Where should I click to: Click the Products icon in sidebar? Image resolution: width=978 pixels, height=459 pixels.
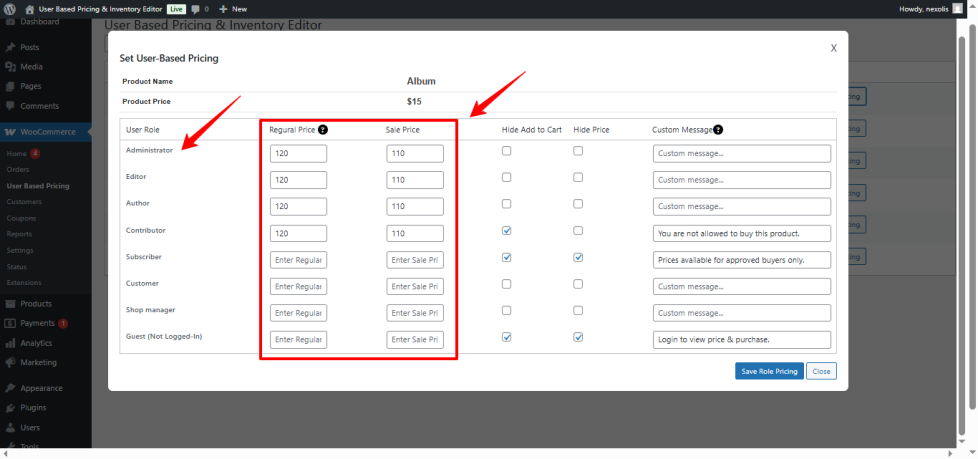(x=10, y=304)
